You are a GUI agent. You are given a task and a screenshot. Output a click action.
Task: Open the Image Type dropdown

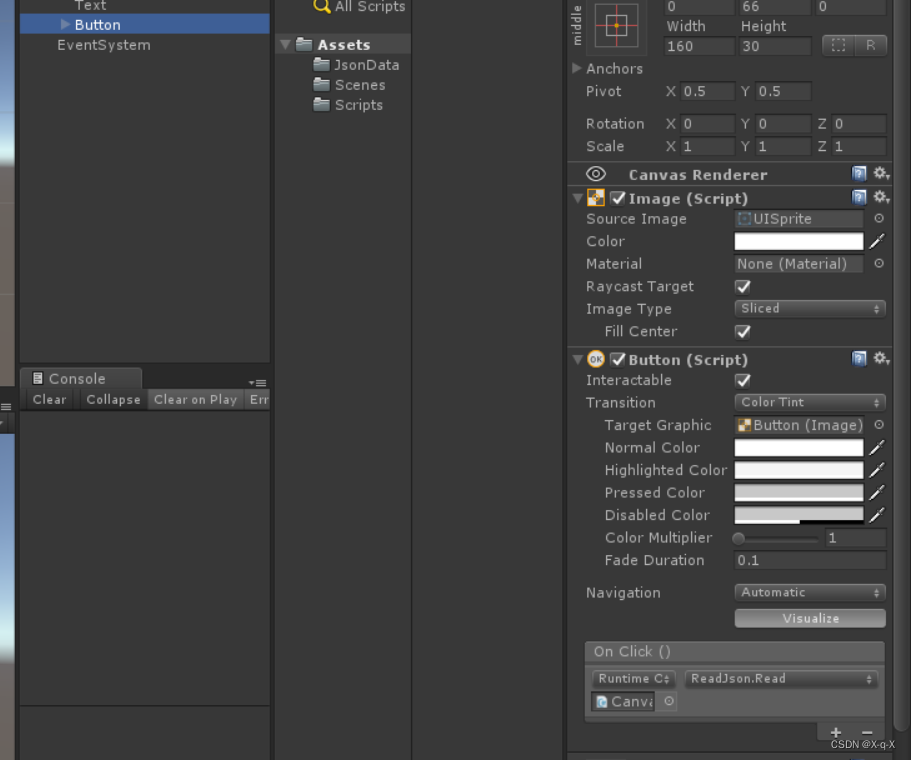click(x=810, y=309)
